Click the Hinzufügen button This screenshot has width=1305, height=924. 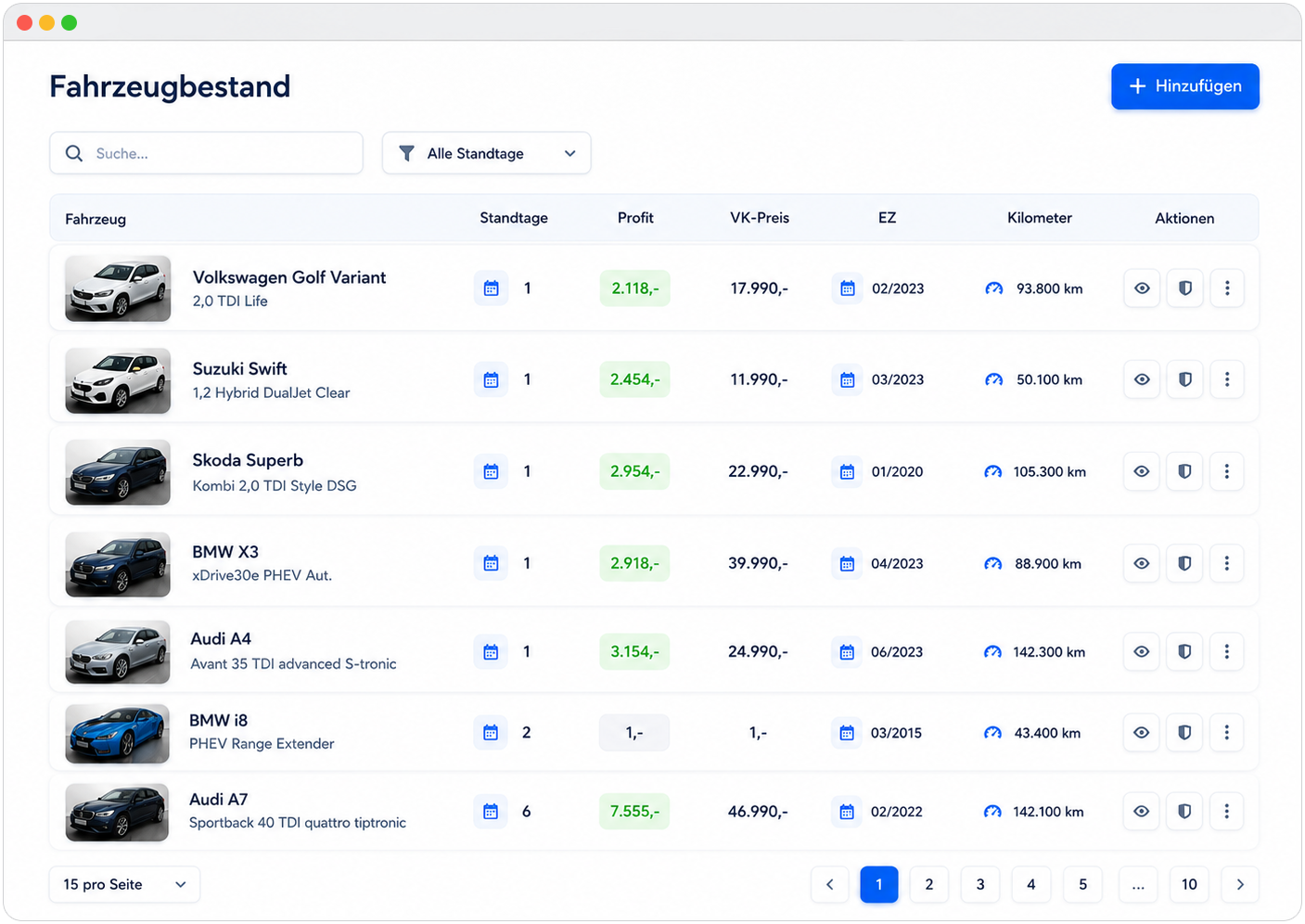1185,86
